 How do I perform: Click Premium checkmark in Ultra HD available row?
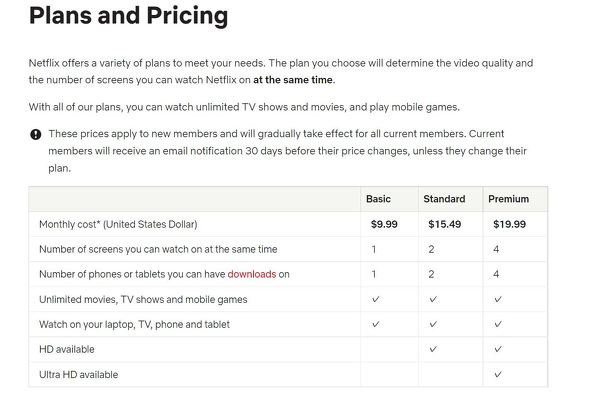tap(498, 374)
